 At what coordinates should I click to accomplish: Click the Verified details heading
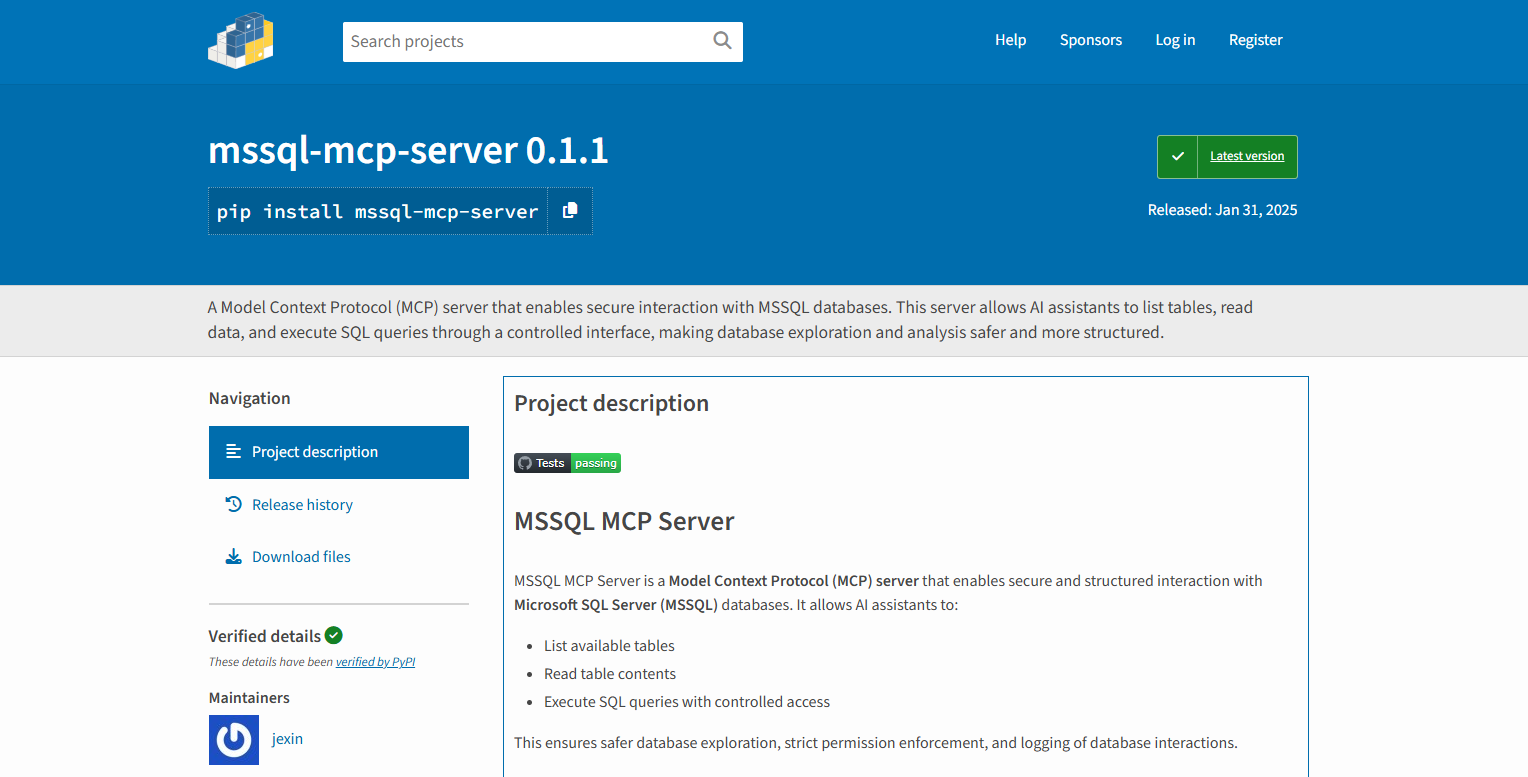(265, 636)
